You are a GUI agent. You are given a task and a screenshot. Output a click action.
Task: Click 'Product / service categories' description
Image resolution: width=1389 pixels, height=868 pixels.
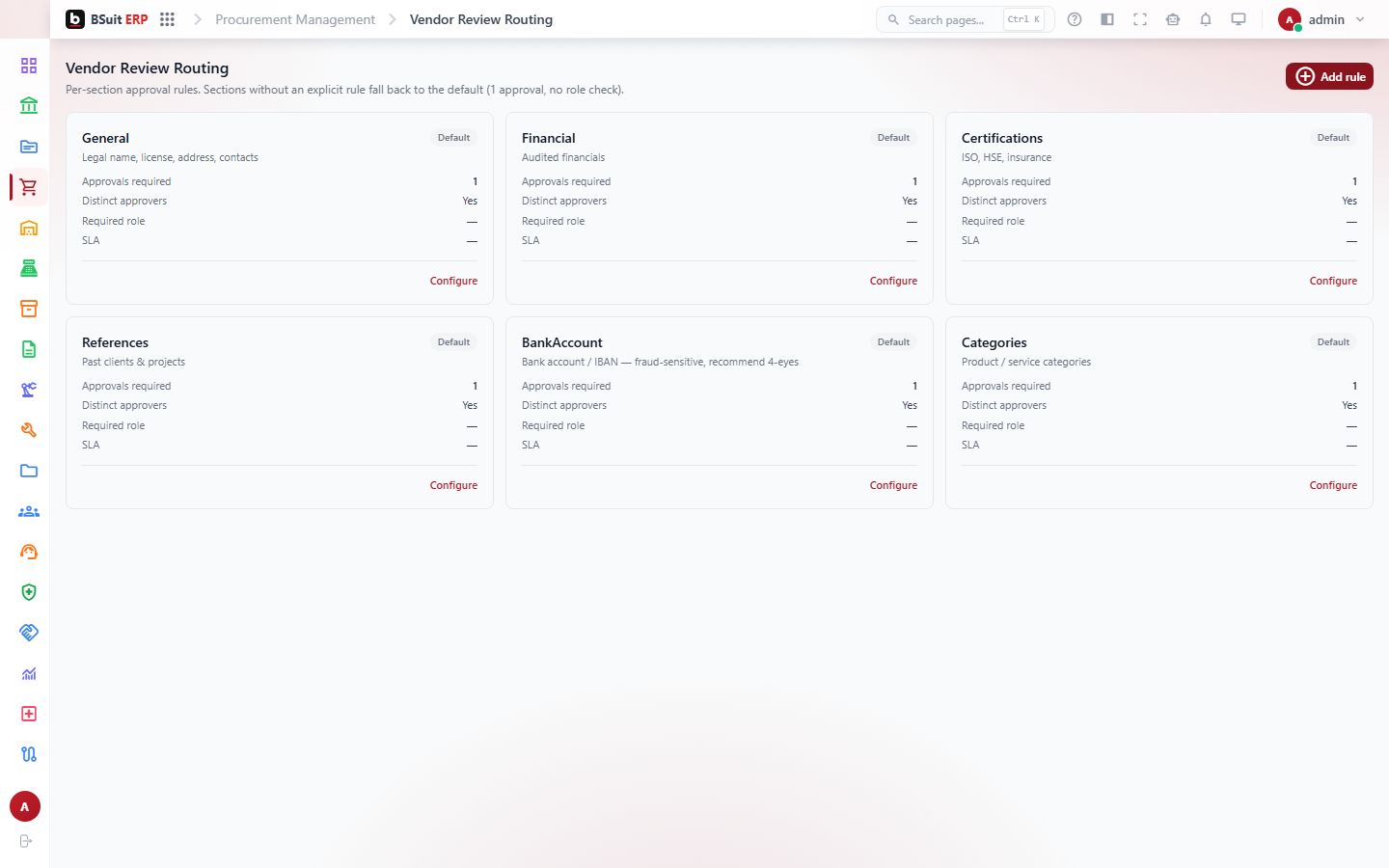point(1026,362)
